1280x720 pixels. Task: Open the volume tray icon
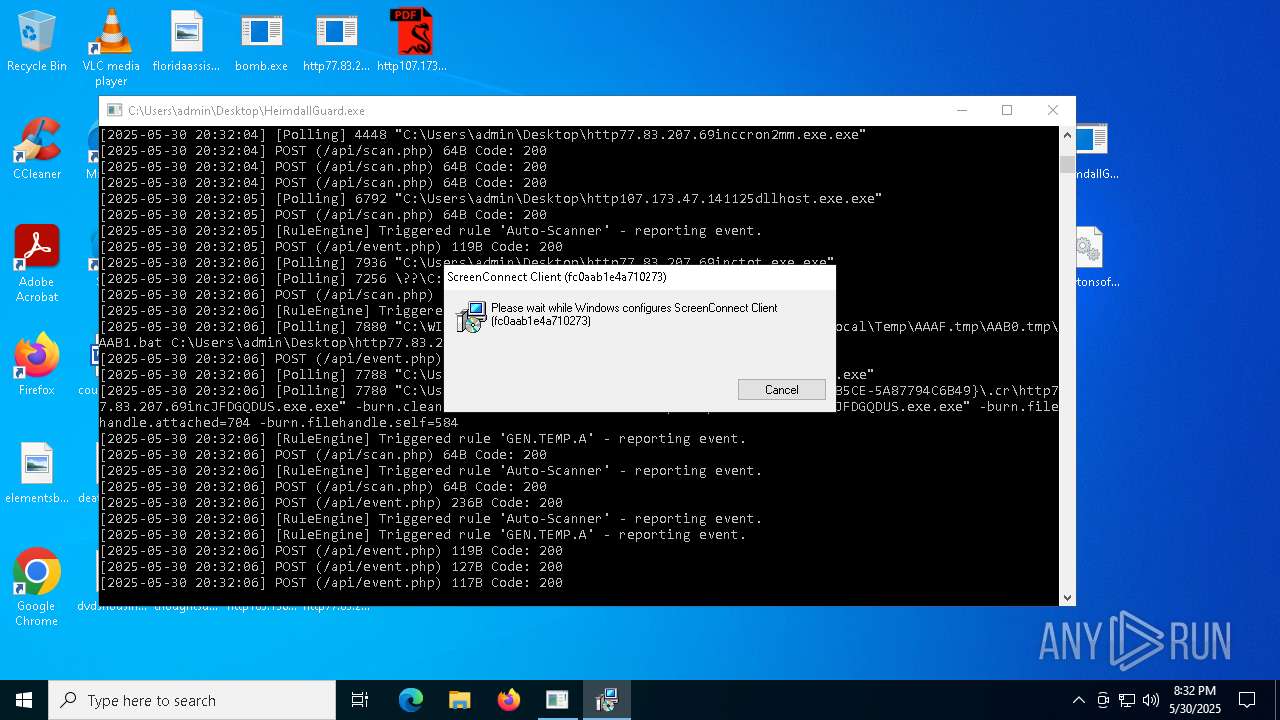click(1151, 700)
